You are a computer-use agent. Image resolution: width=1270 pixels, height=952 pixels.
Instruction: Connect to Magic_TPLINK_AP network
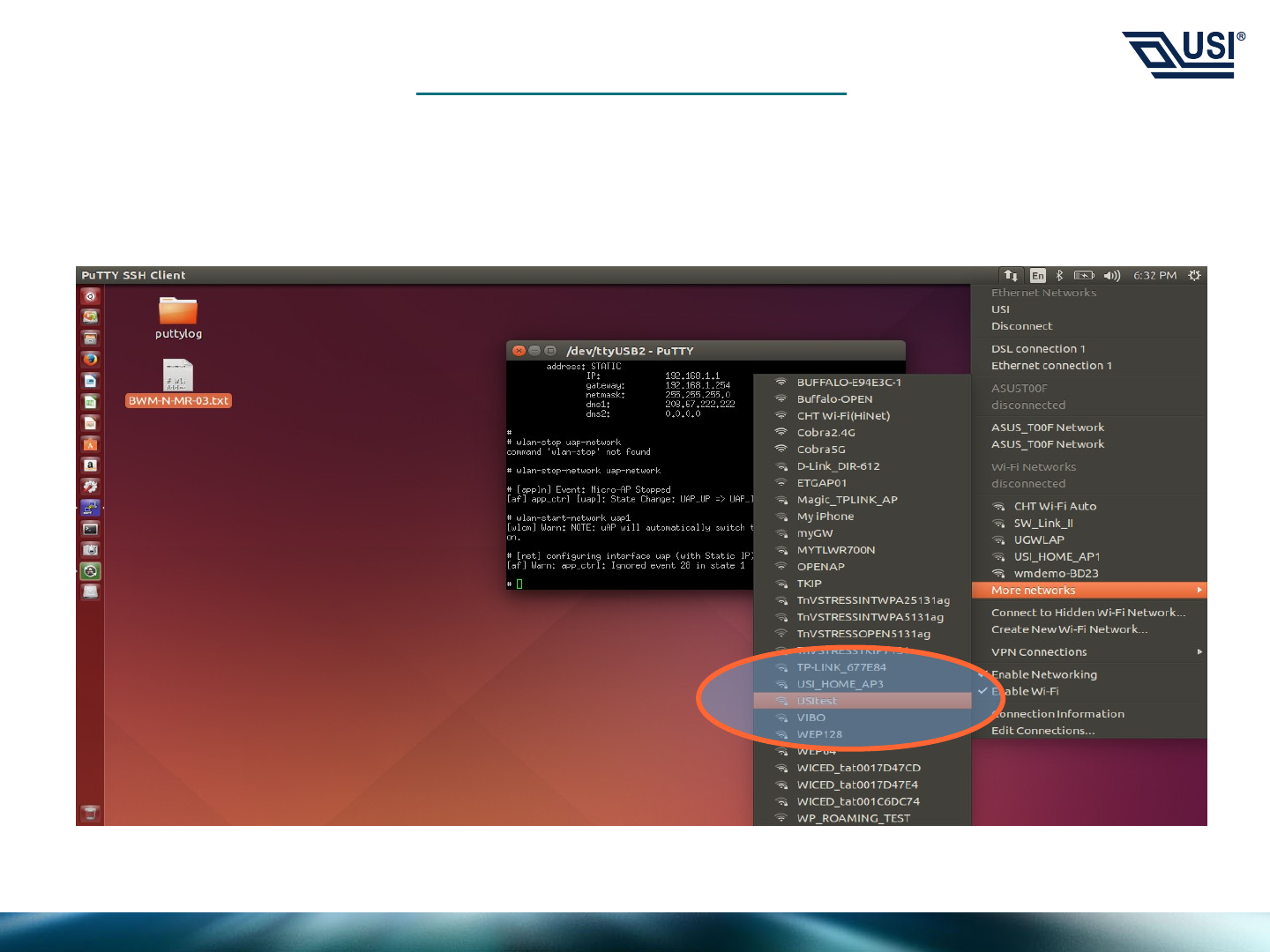point(863,500)
